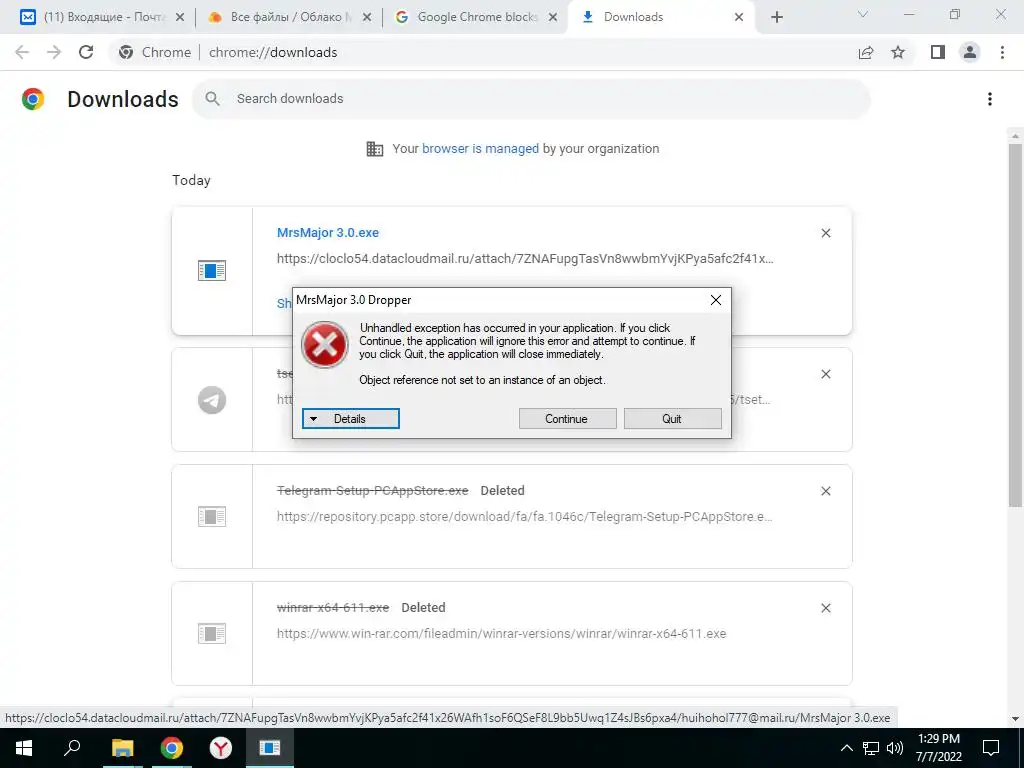Click Quit in the error dialog
This screenshot has height=768, width=1024.
point(673,419)
